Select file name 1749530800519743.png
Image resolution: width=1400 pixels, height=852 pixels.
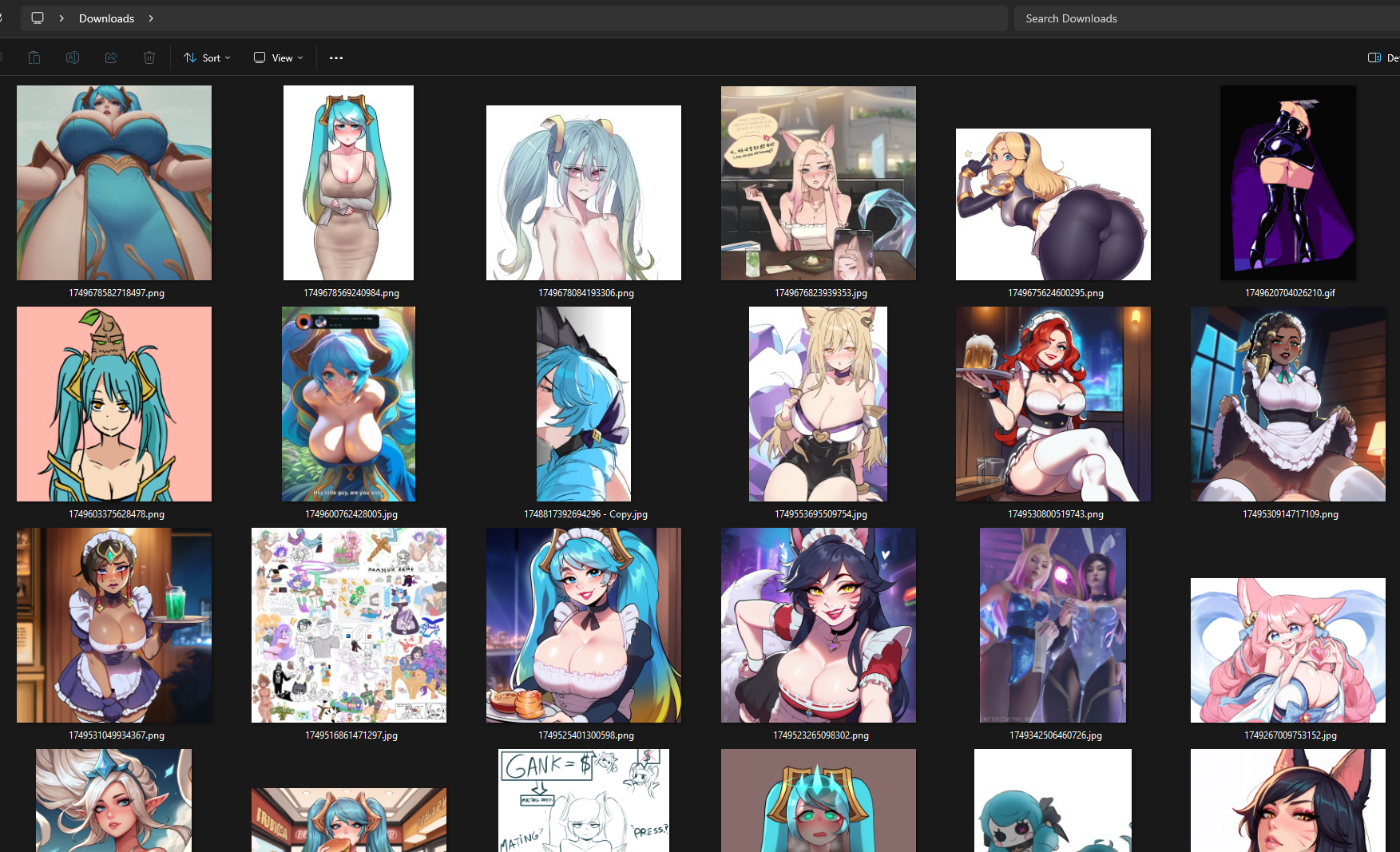click(x=1056, y=514)
